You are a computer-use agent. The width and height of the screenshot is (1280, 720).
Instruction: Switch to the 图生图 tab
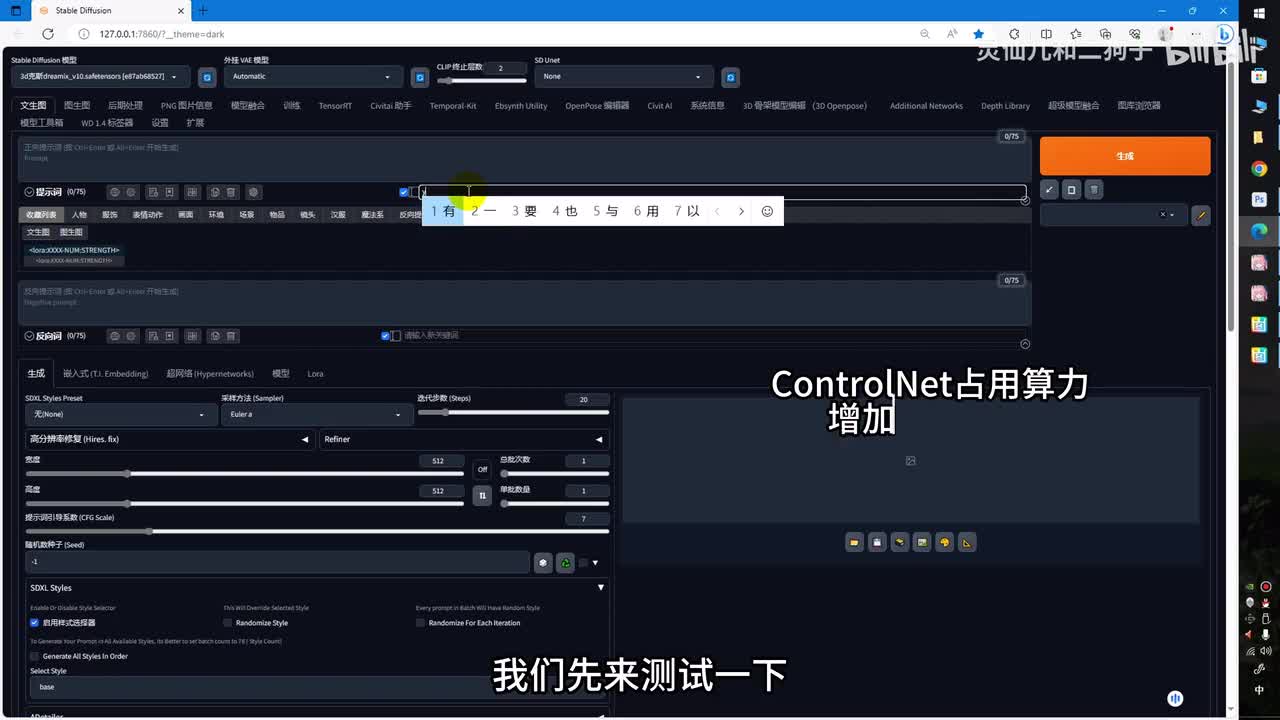[77, 105]
